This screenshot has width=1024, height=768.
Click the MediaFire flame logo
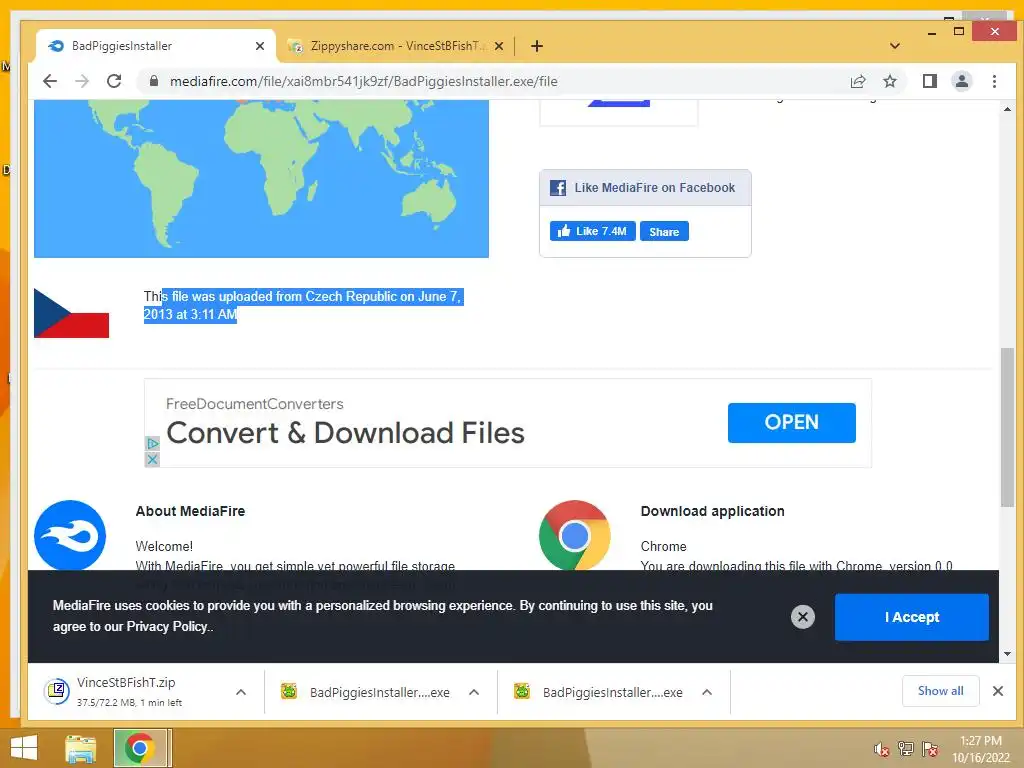pyautogui.click(x=70, y=536)
